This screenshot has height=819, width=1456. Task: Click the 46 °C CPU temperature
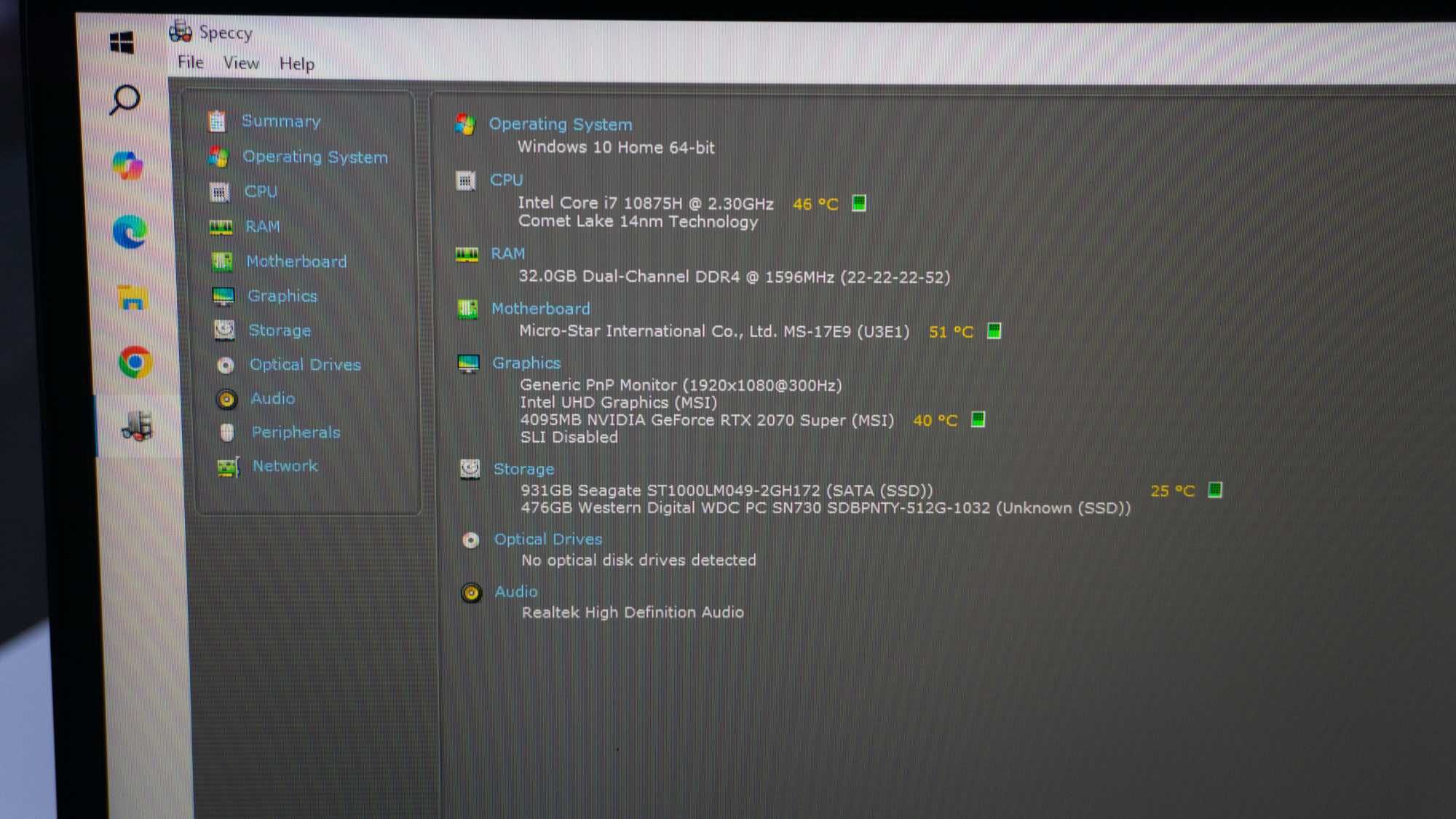[x=815, y=205]
